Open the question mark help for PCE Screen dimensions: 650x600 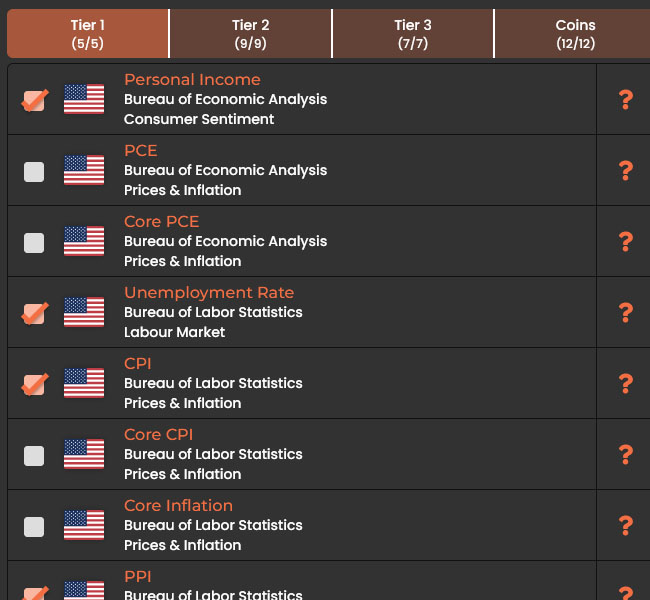point(626,170)
